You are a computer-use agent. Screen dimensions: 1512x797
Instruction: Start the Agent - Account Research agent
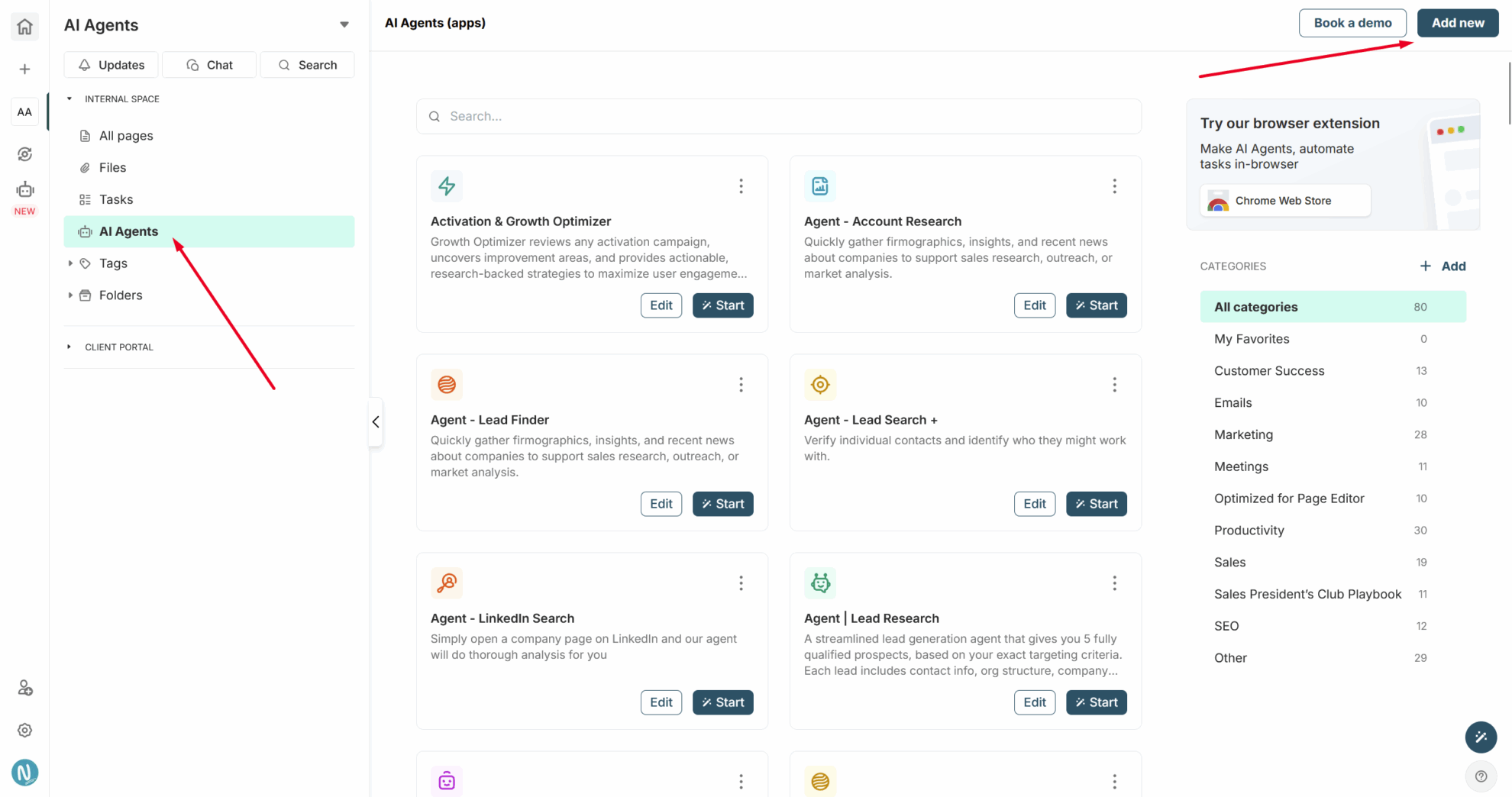point(1096,305)
